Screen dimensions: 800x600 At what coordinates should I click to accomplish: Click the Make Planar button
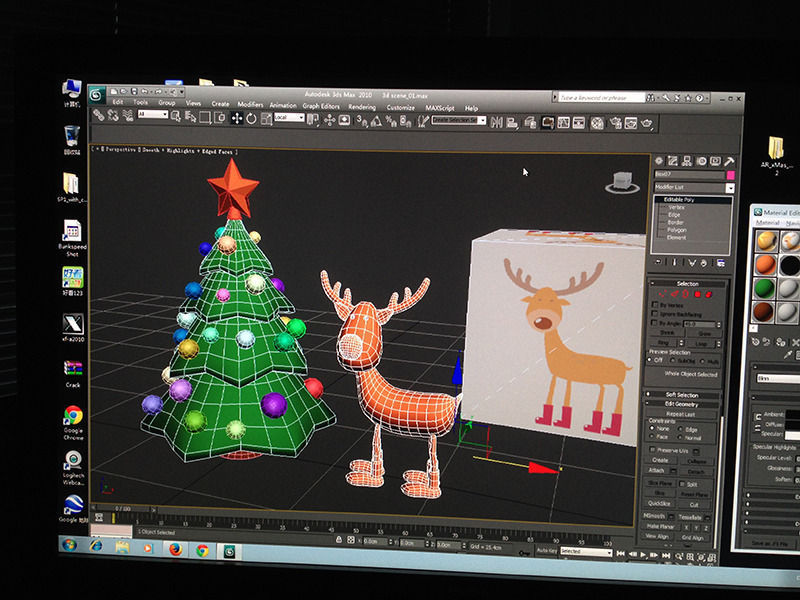point(661,526)
